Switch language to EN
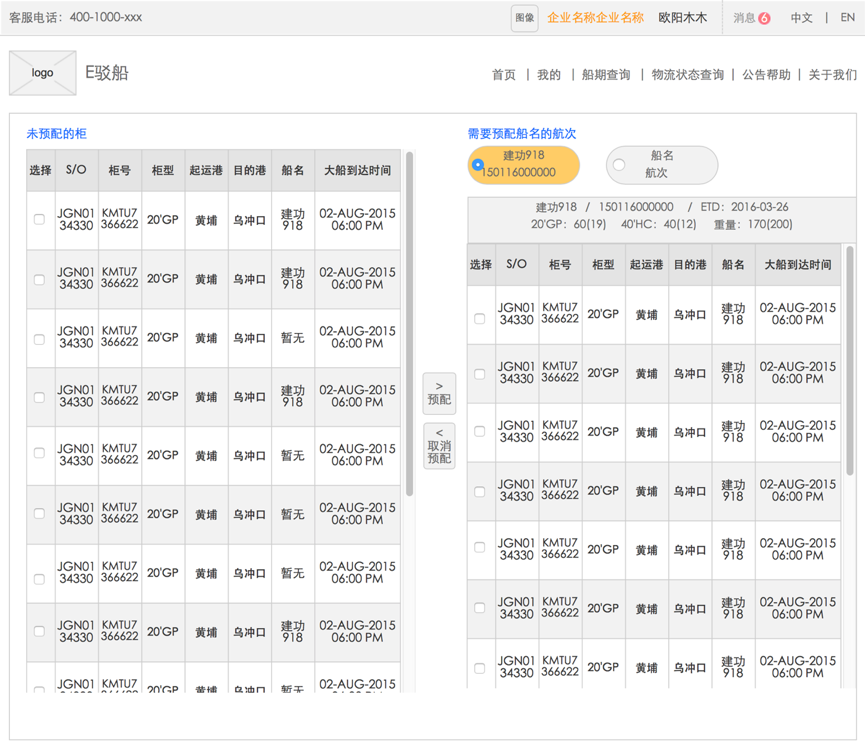 [847, 18]
